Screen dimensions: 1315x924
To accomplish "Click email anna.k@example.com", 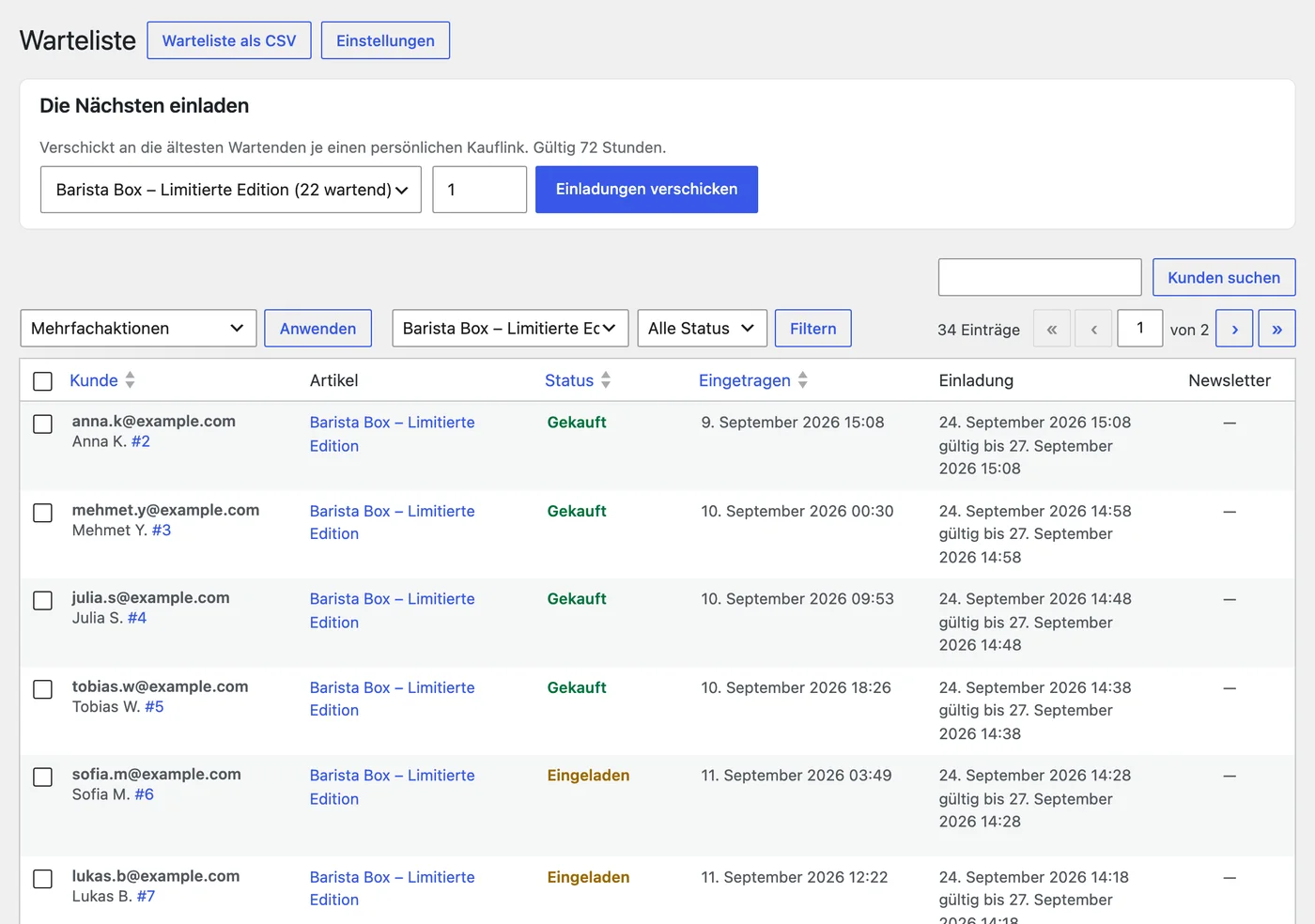I will click(x=154, y=421).
